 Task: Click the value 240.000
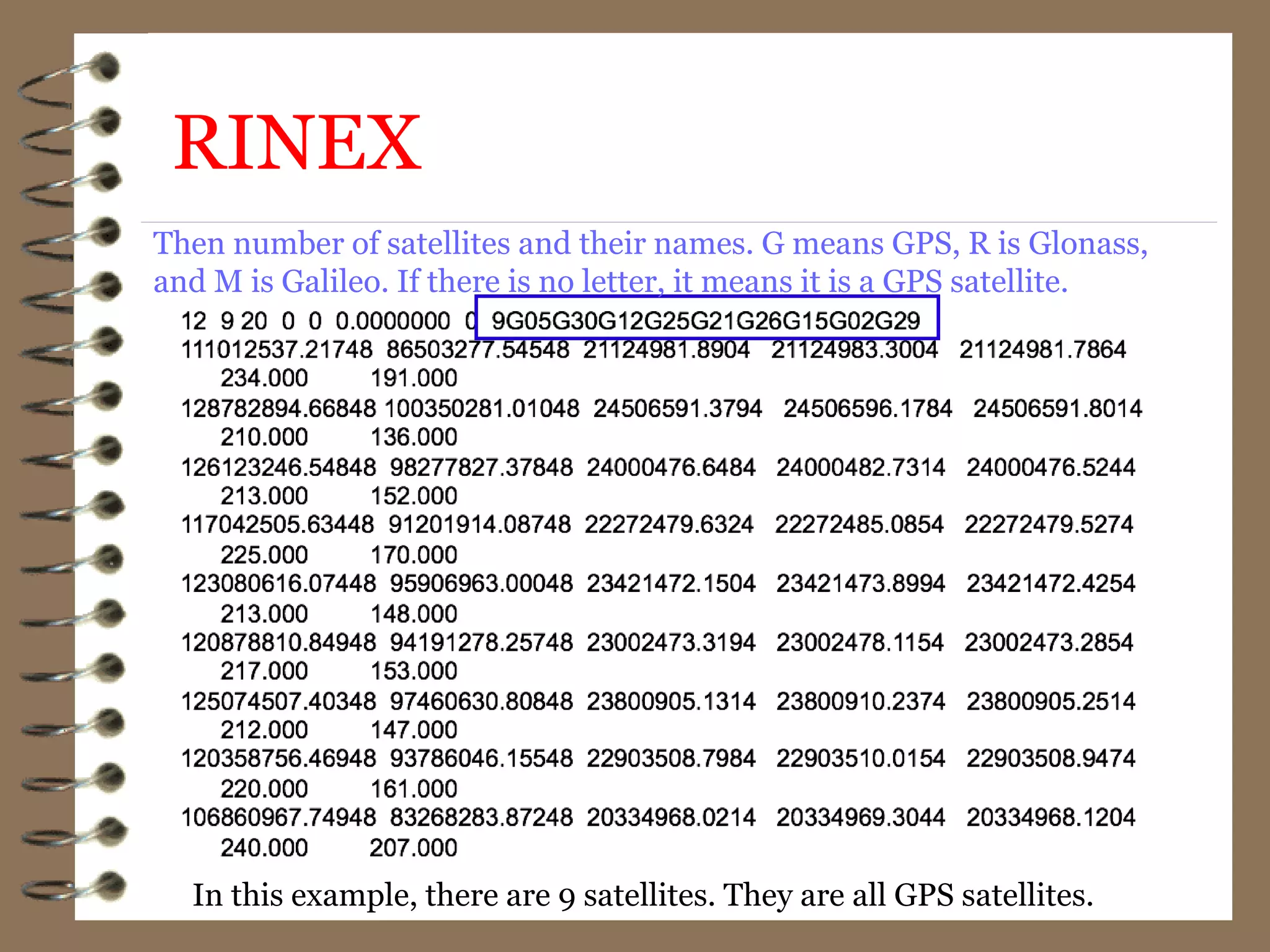click(x=264, y=848)
